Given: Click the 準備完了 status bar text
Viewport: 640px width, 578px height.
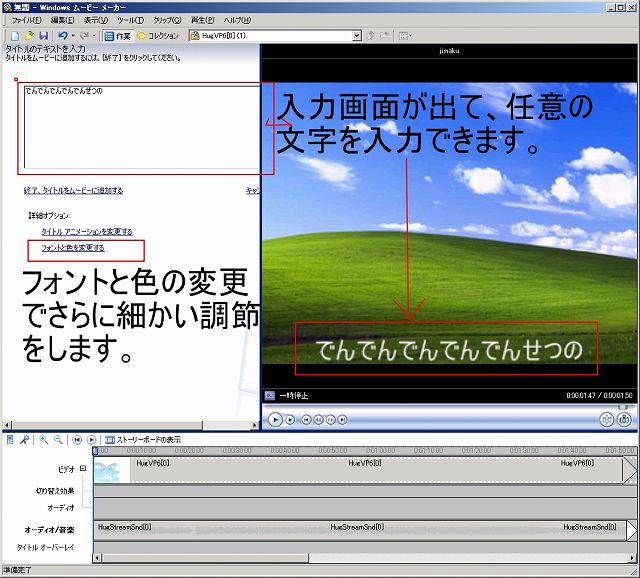Looking at the screenshot, I should point(17,570).
